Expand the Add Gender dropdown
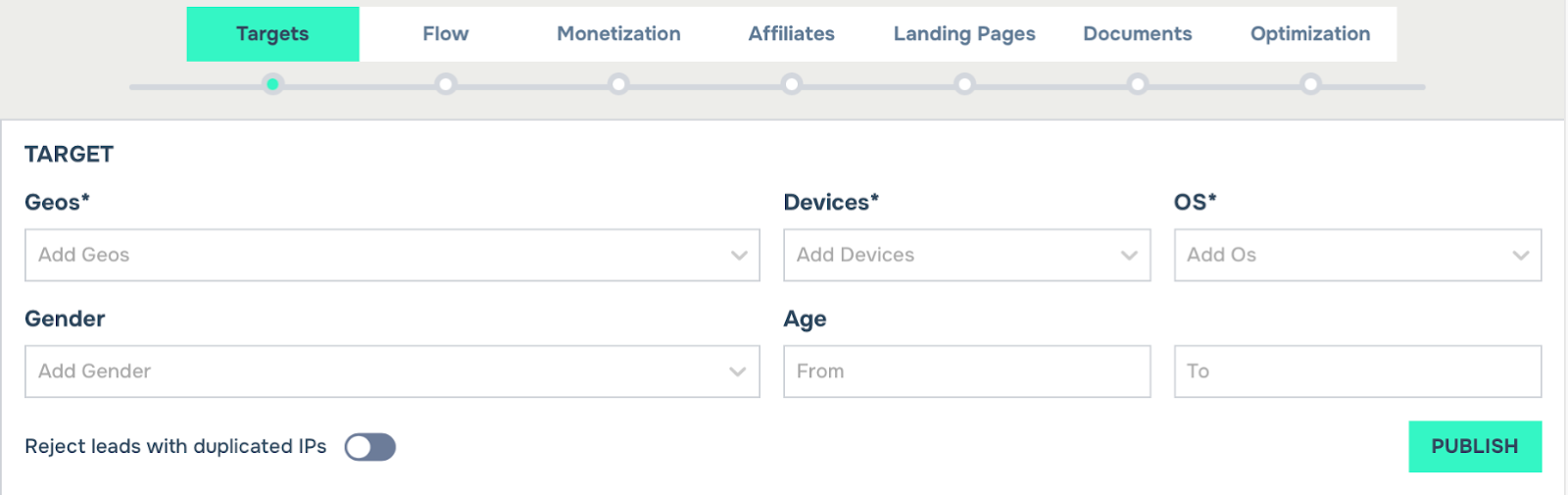 click(392, 371)
